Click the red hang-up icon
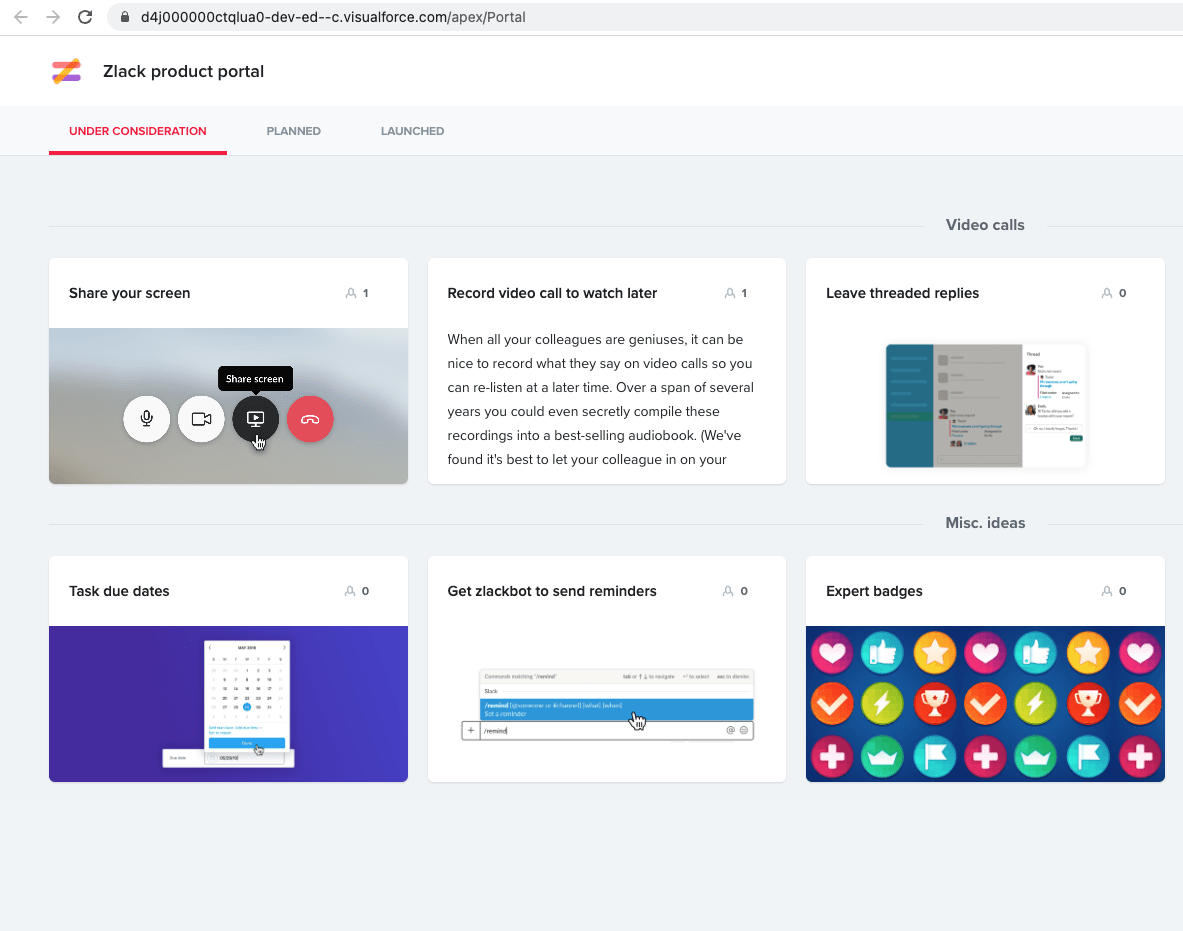Image resolution: width=1183 pixels, height=931 pixels. (x=310, y=419)
